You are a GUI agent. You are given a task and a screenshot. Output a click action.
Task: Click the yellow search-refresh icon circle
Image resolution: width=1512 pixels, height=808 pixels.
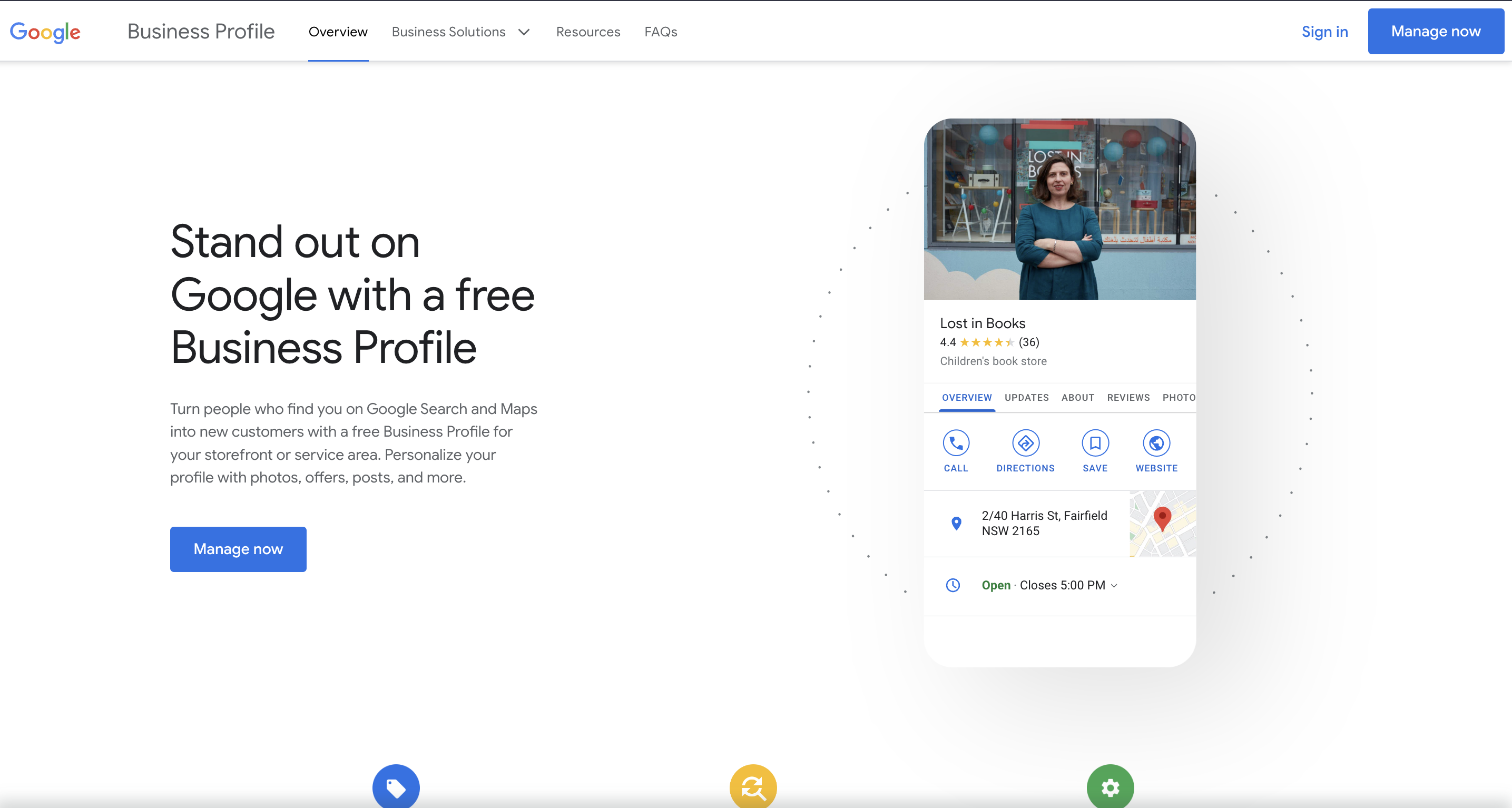point(753,786)
